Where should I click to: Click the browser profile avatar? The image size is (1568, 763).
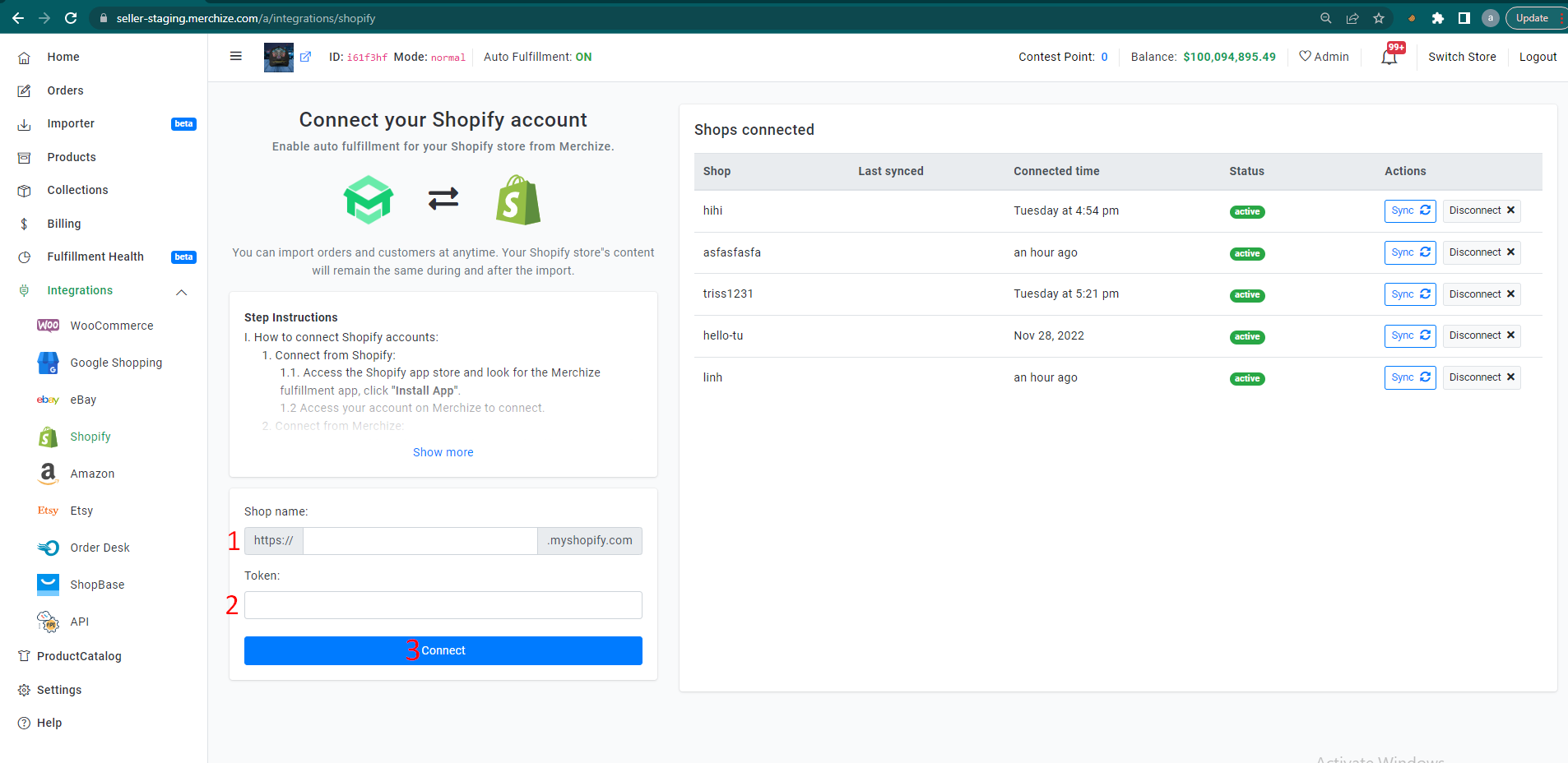click(x=1491, y=18)
